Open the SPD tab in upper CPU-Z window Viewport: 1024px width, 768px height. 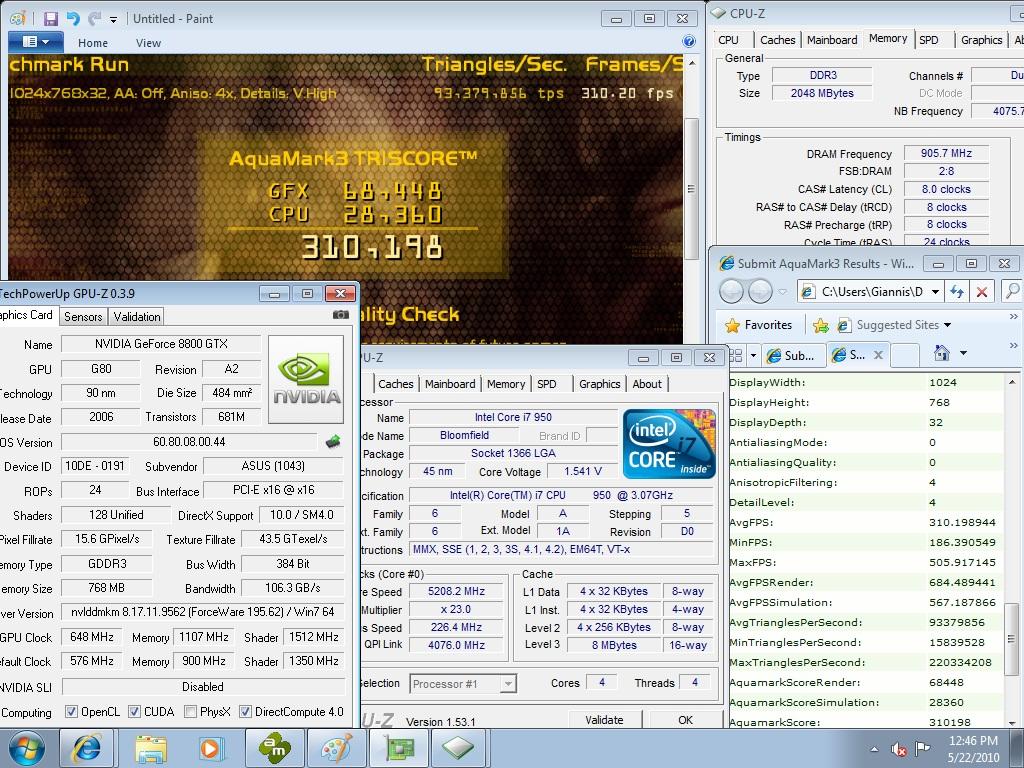tap(929, 40)
